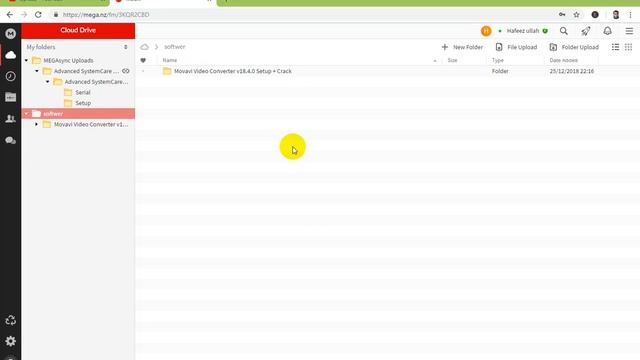Viewport: 640px width, 360px height.
Task: Select the Cloud Drive sidebar icon
Action: click(x=11, y=55)
